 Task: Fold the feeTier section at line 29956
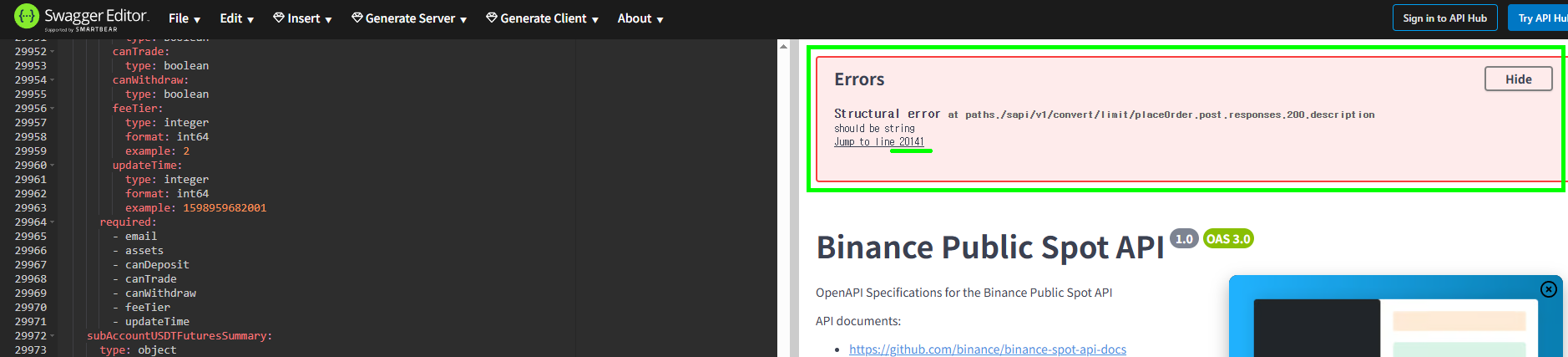pos(52,109)
